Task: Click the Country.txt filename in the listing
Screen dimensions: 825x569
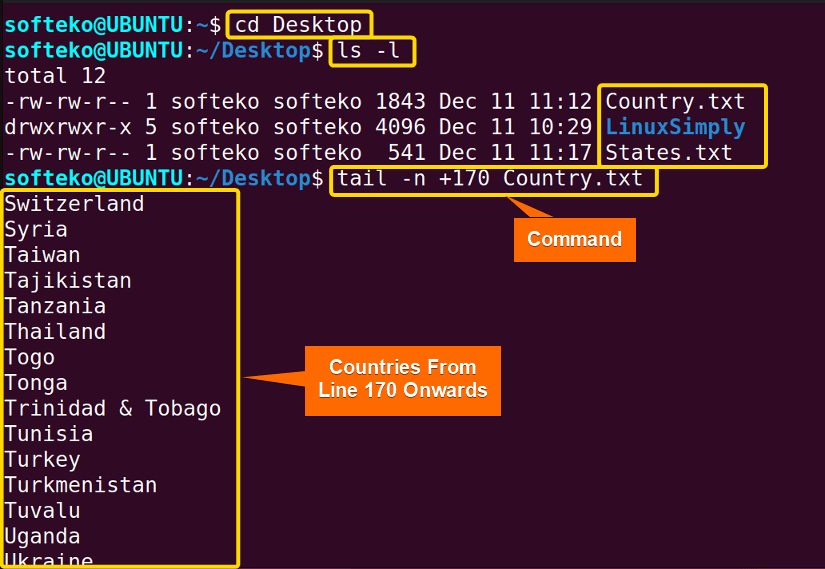Action: [675, 102]
